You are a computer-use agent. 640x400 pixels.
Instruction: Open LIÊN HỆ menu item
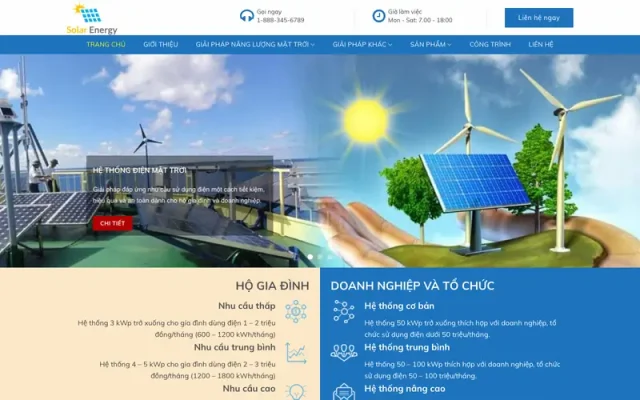pos(541,44)
